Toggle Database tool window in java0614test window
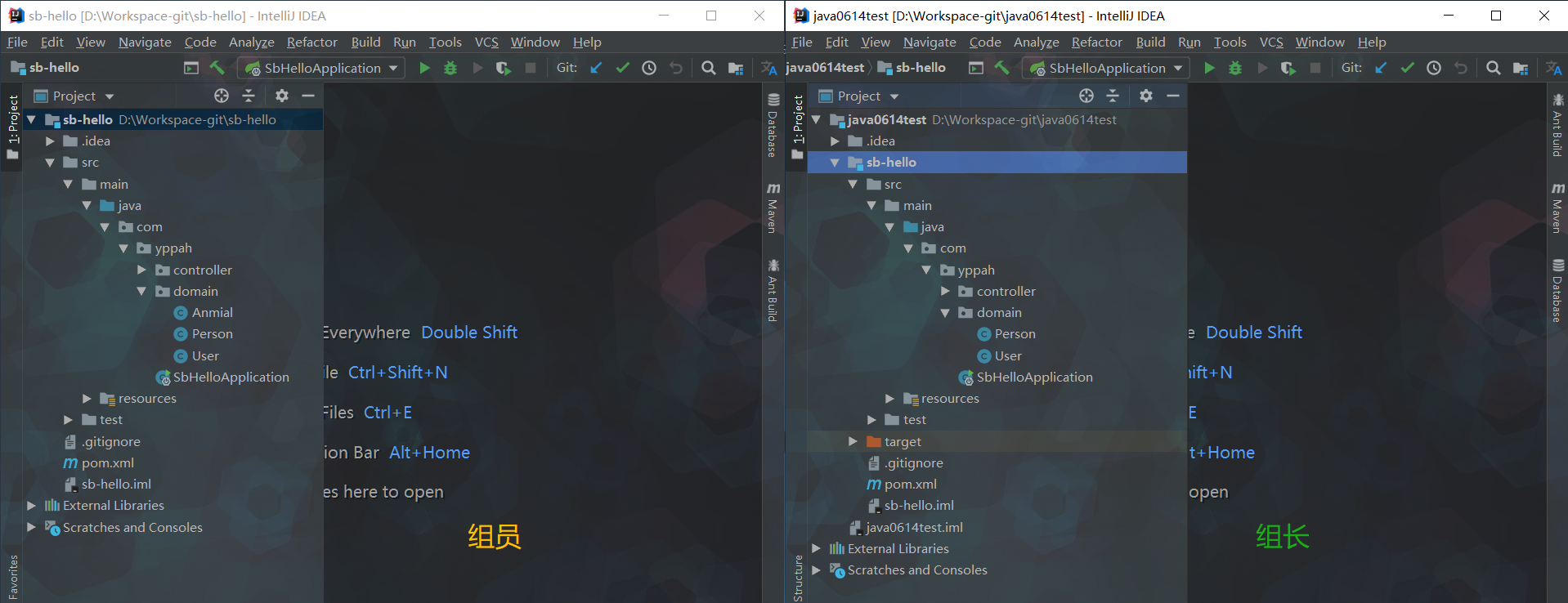The image size is (1568, 603). pyautogui.click(x=1557, y=290)
